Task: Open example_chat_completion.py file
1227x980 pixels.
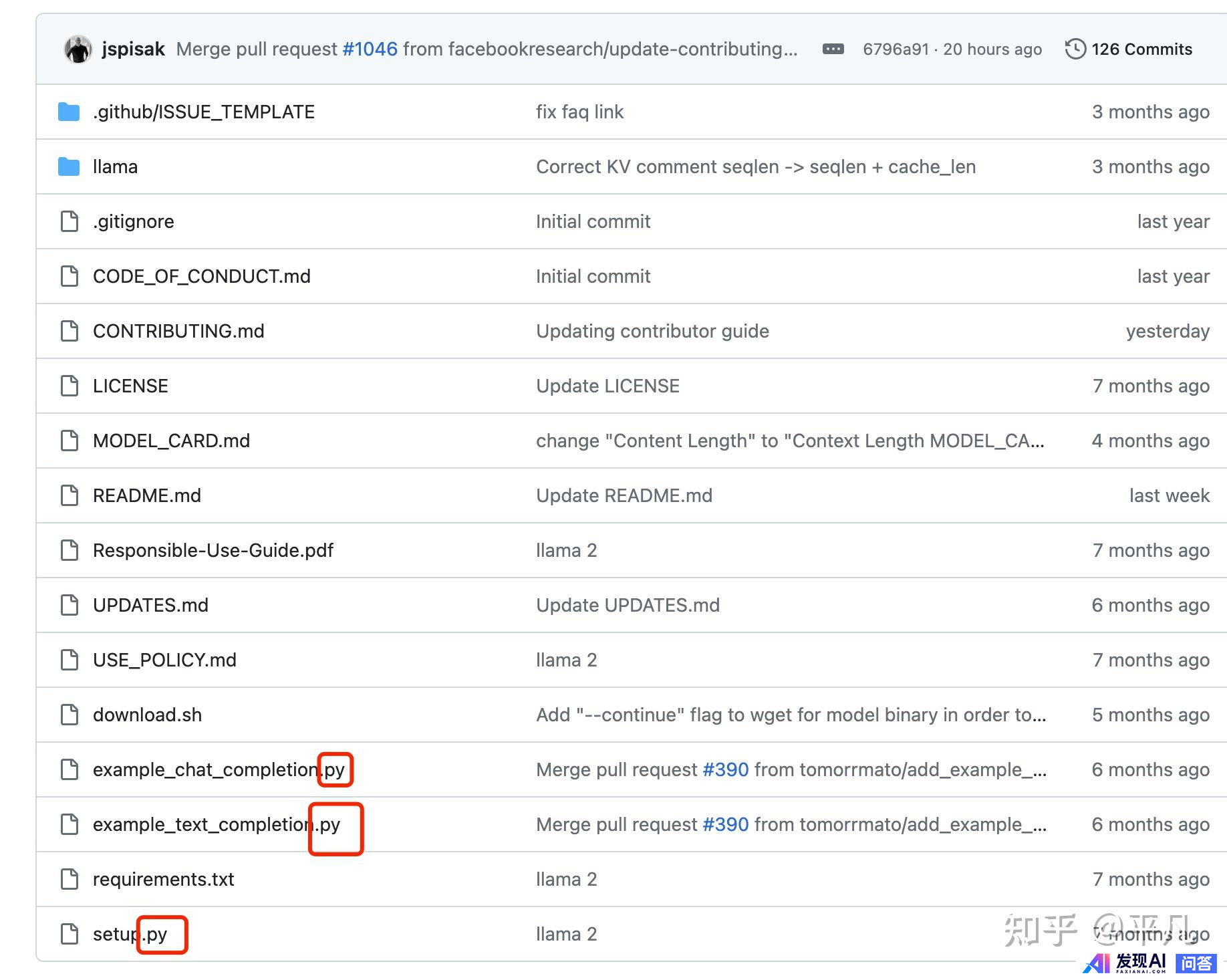Action: pos(219,769)
